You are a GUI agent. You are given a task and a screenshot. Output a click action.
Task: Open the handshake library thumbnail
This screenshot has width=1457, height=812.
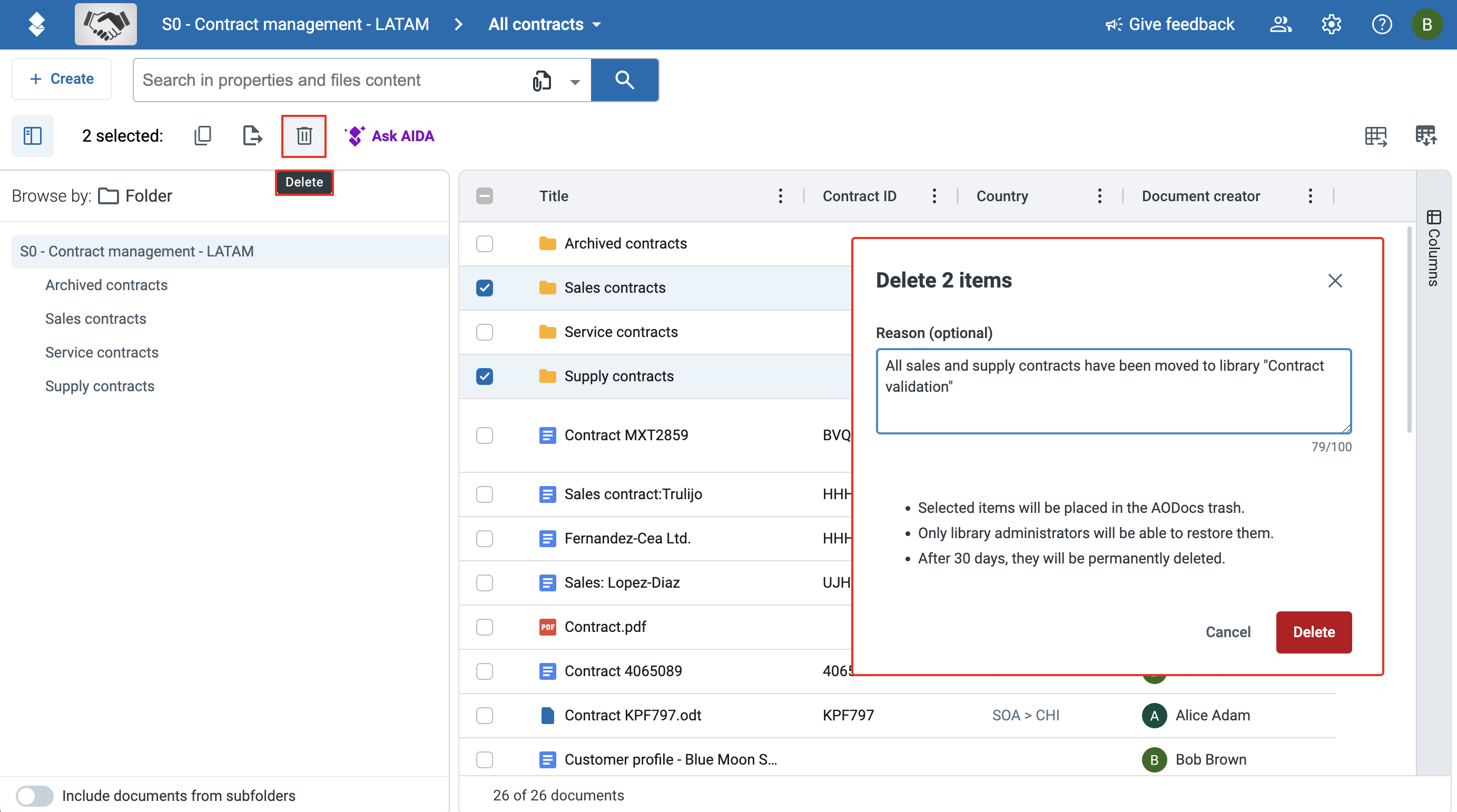(106, 24)
